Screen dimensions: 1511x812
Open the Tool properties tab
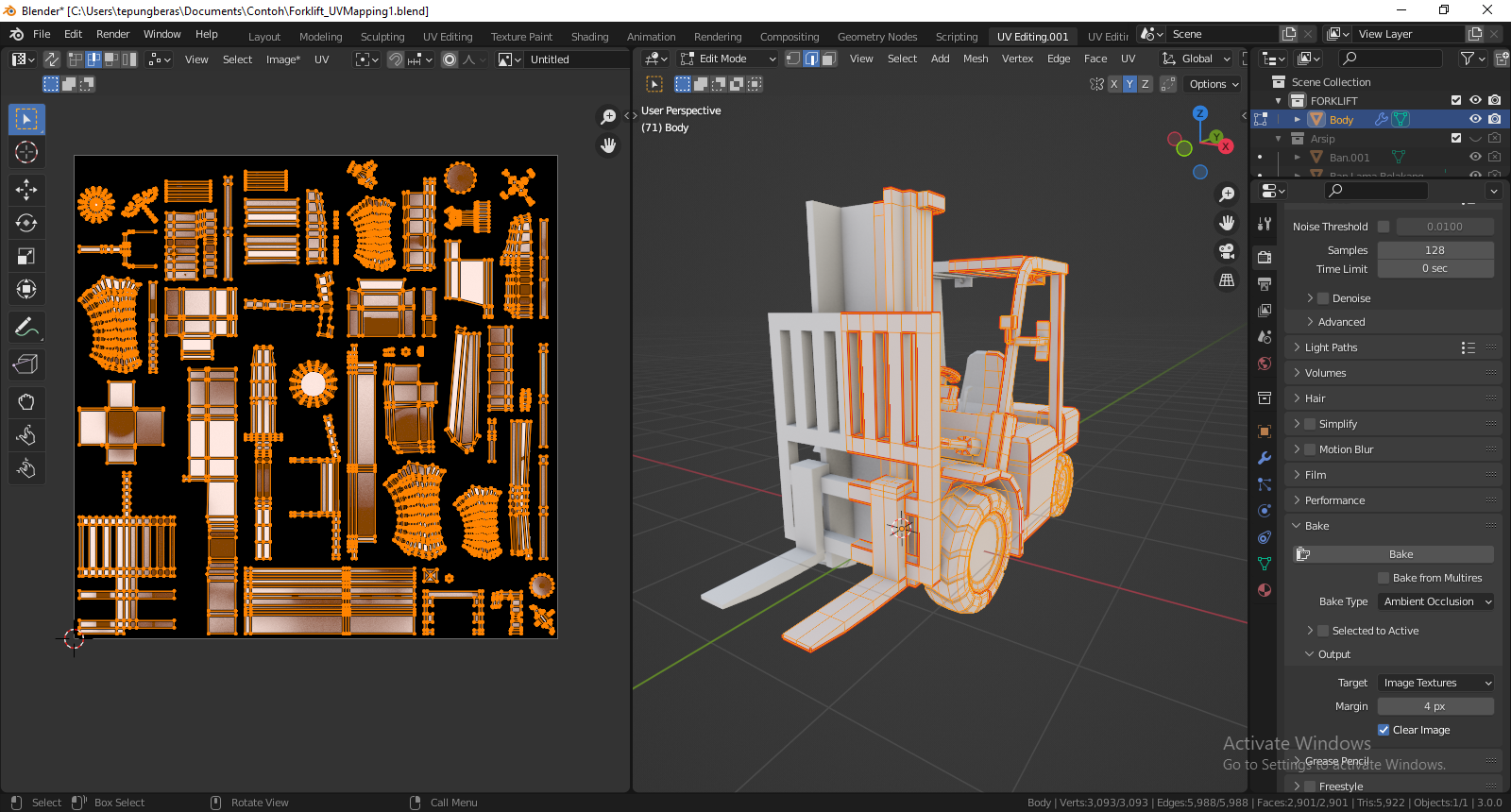(x=1265, y=224)
